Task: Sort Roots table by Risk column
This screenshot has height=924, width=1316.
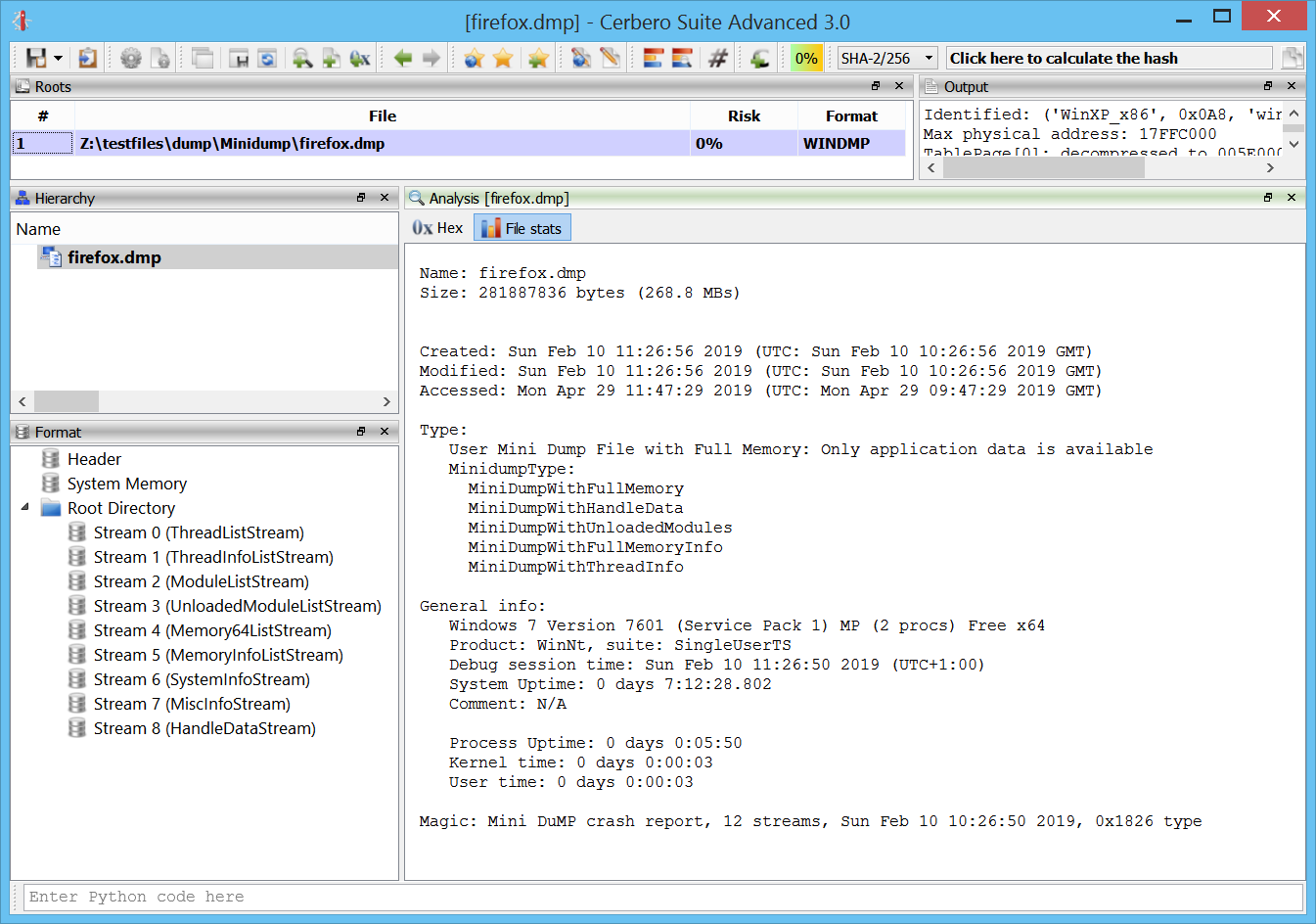Action: [744, 115]
